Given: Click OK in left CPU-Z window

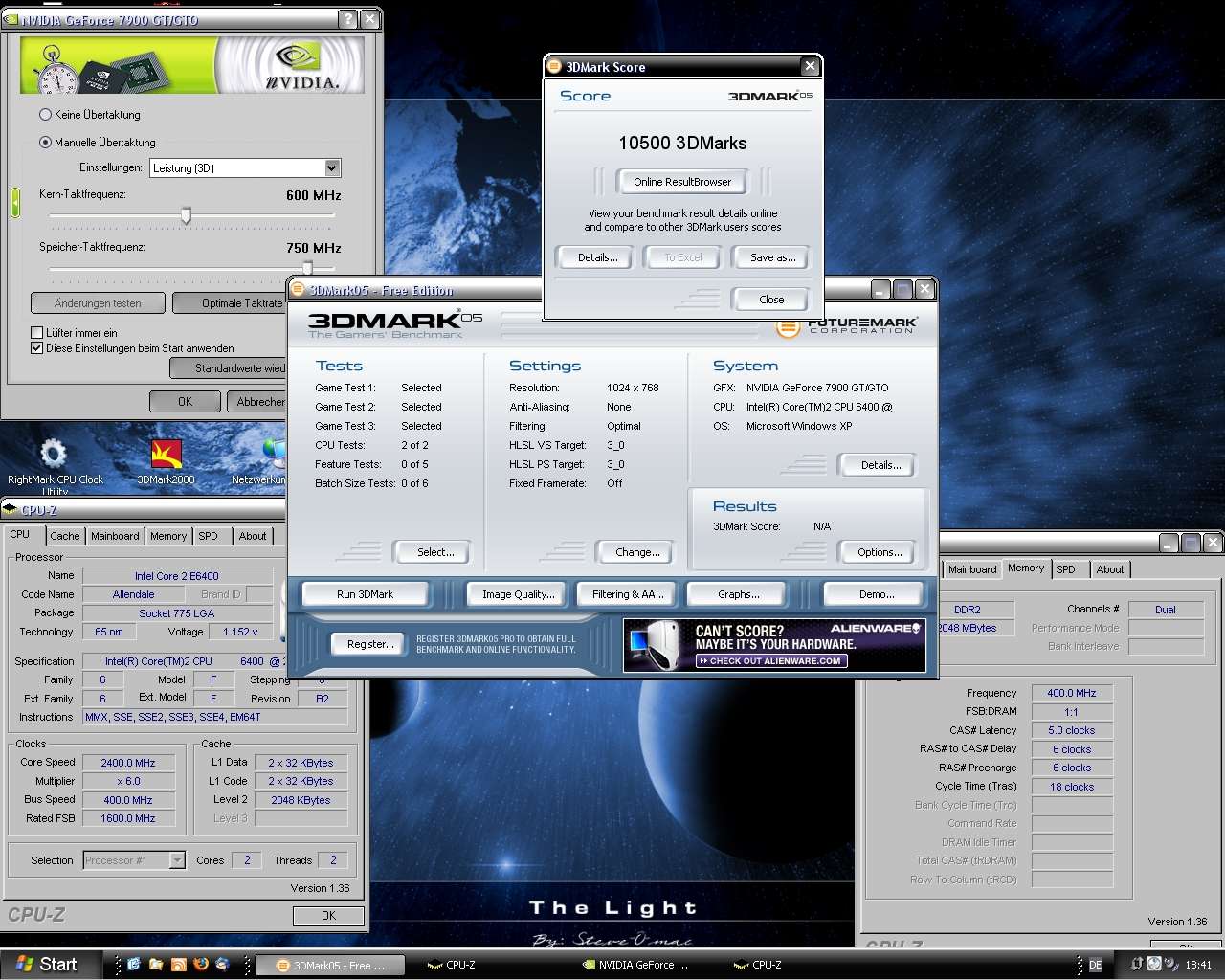Looking at the screenshot, I should [x=328, y=916].
